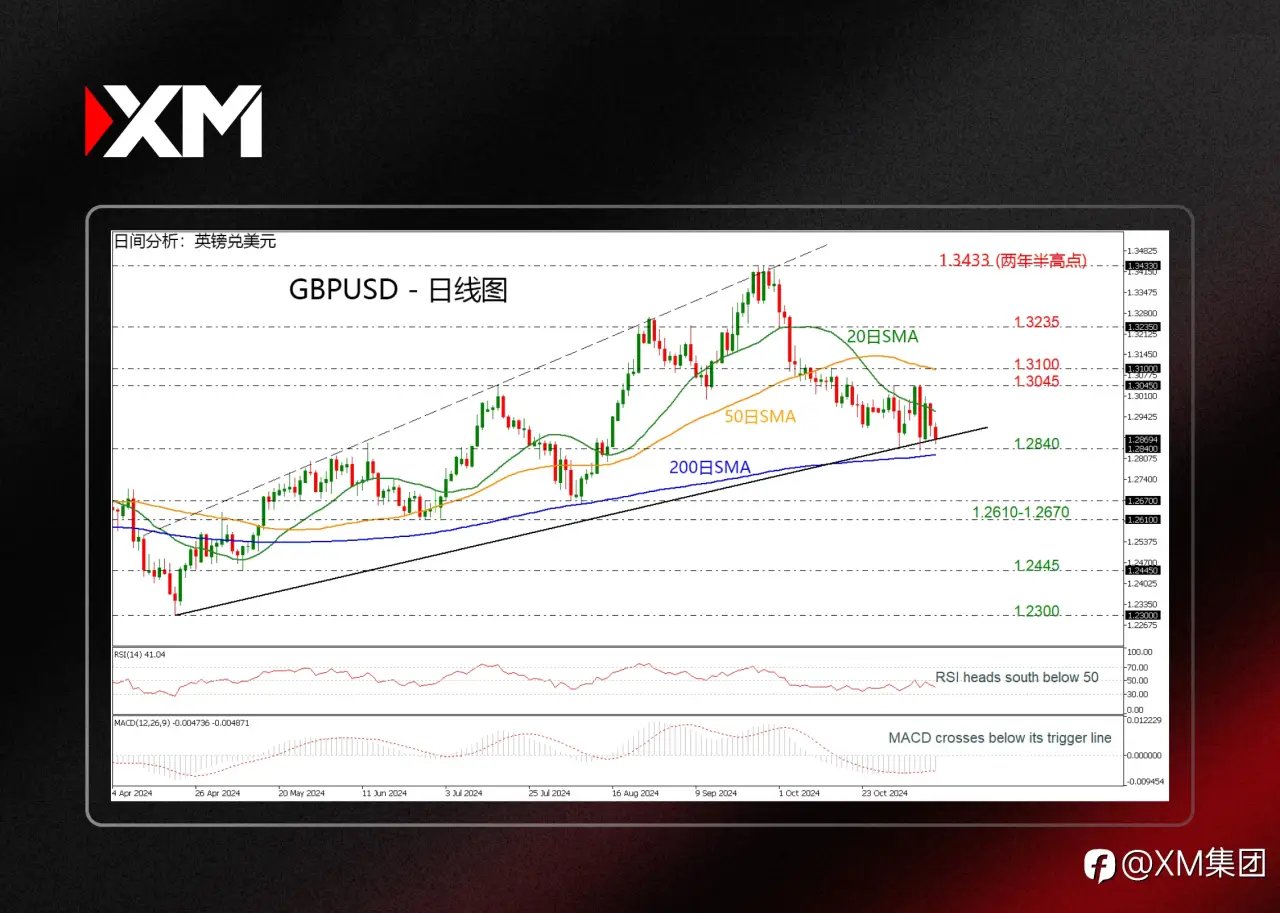The image size is (1280, 913).
Task: Click the '1.28400' price axis tag
Action: [1141, 449]
